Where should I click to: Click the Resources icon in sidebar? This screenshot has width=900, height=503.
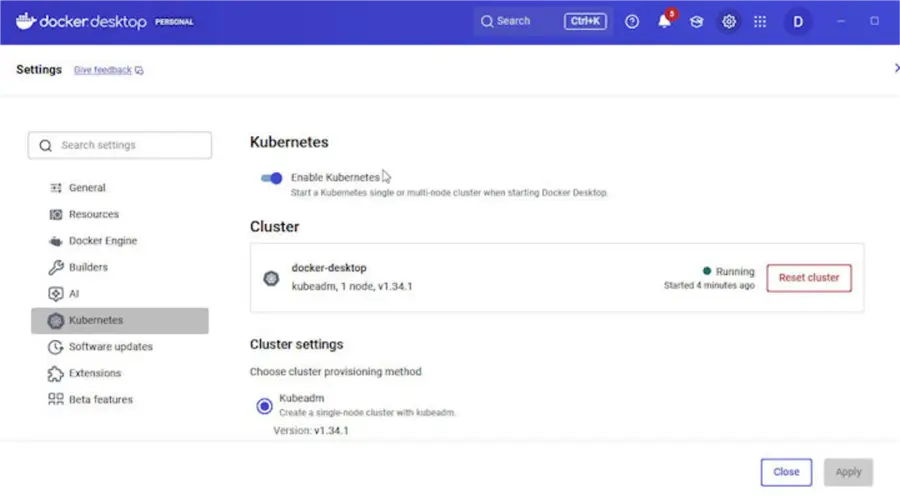[56, 214]
